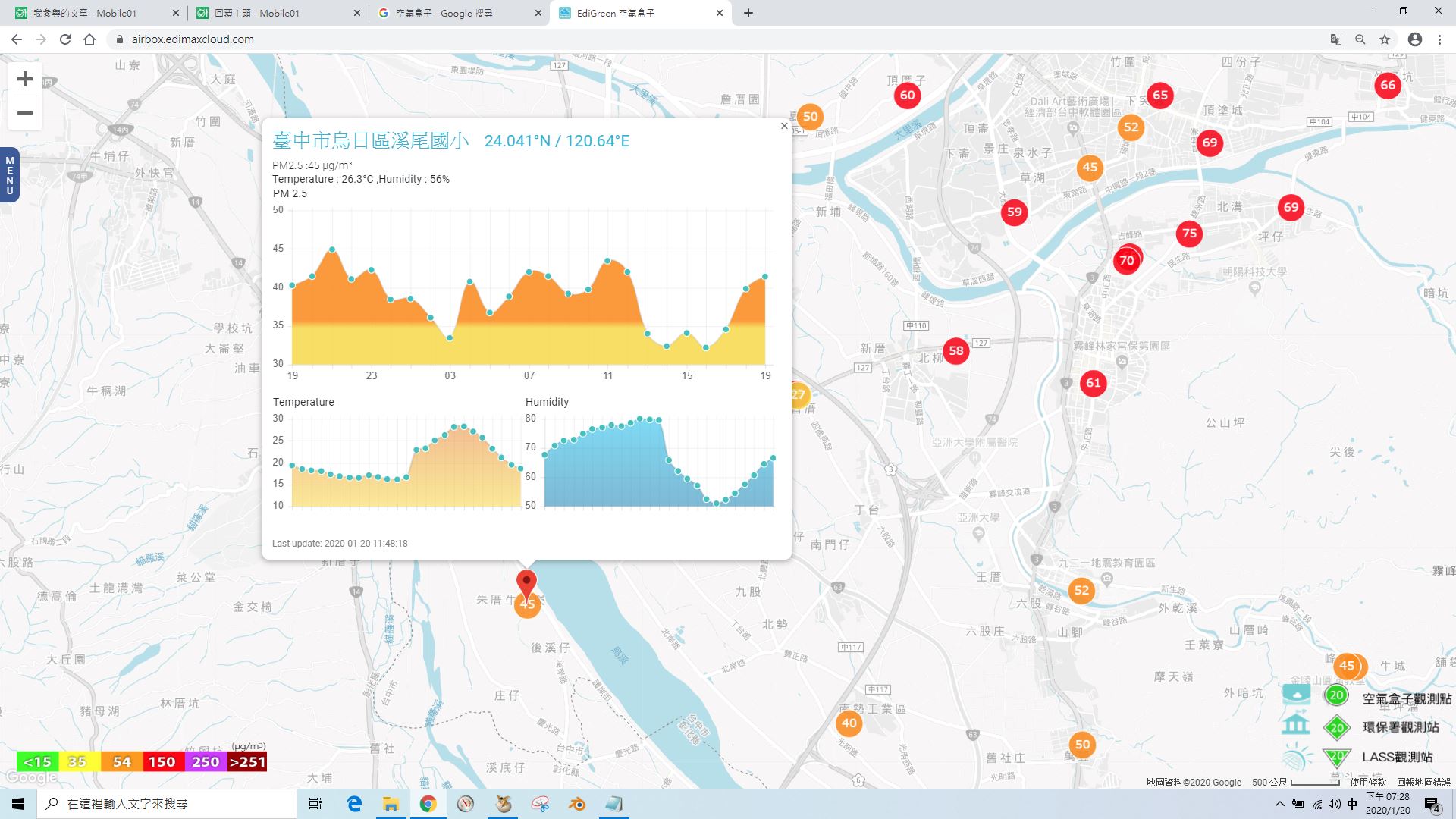Image resolution: width=1456 pixels, height=819 pixels.
Task: Open Blender from the taskbar
Action: 577,804
